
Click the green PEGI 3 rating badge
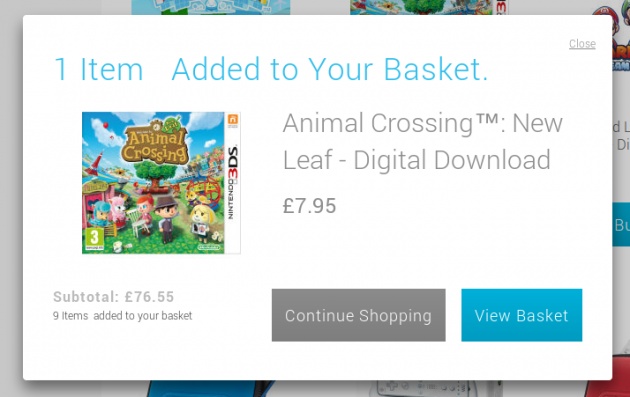(x=94, y=239)
